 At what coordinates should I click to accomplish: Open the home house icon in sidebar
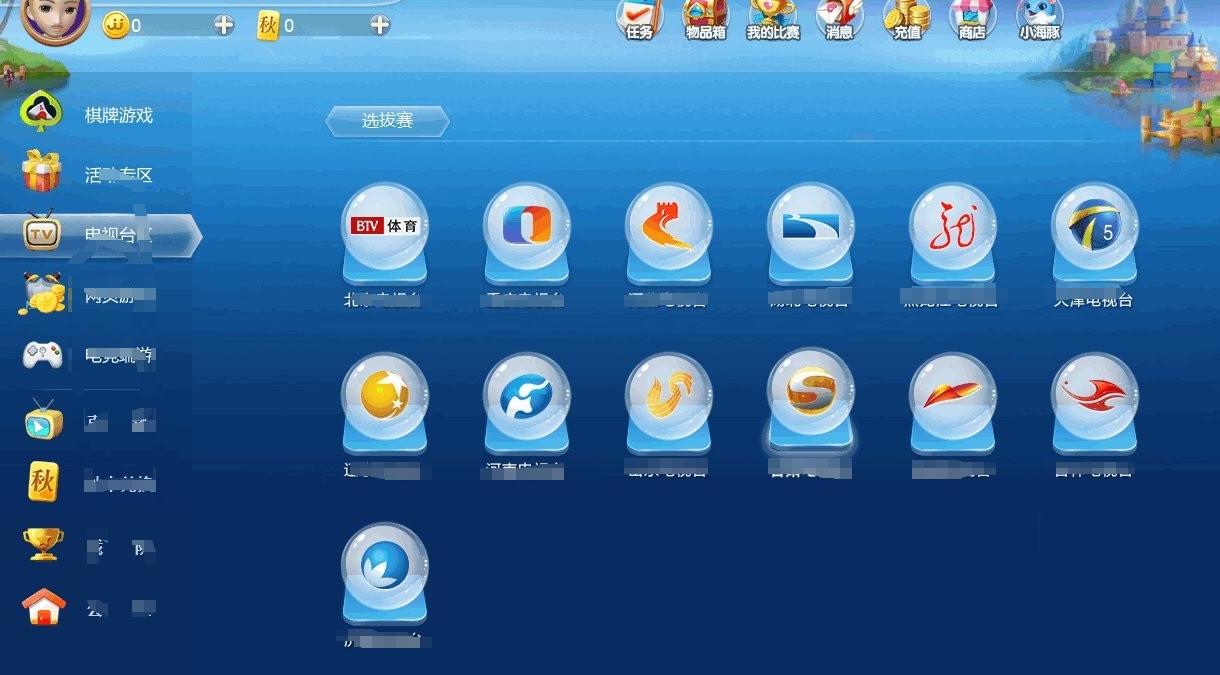44,607
